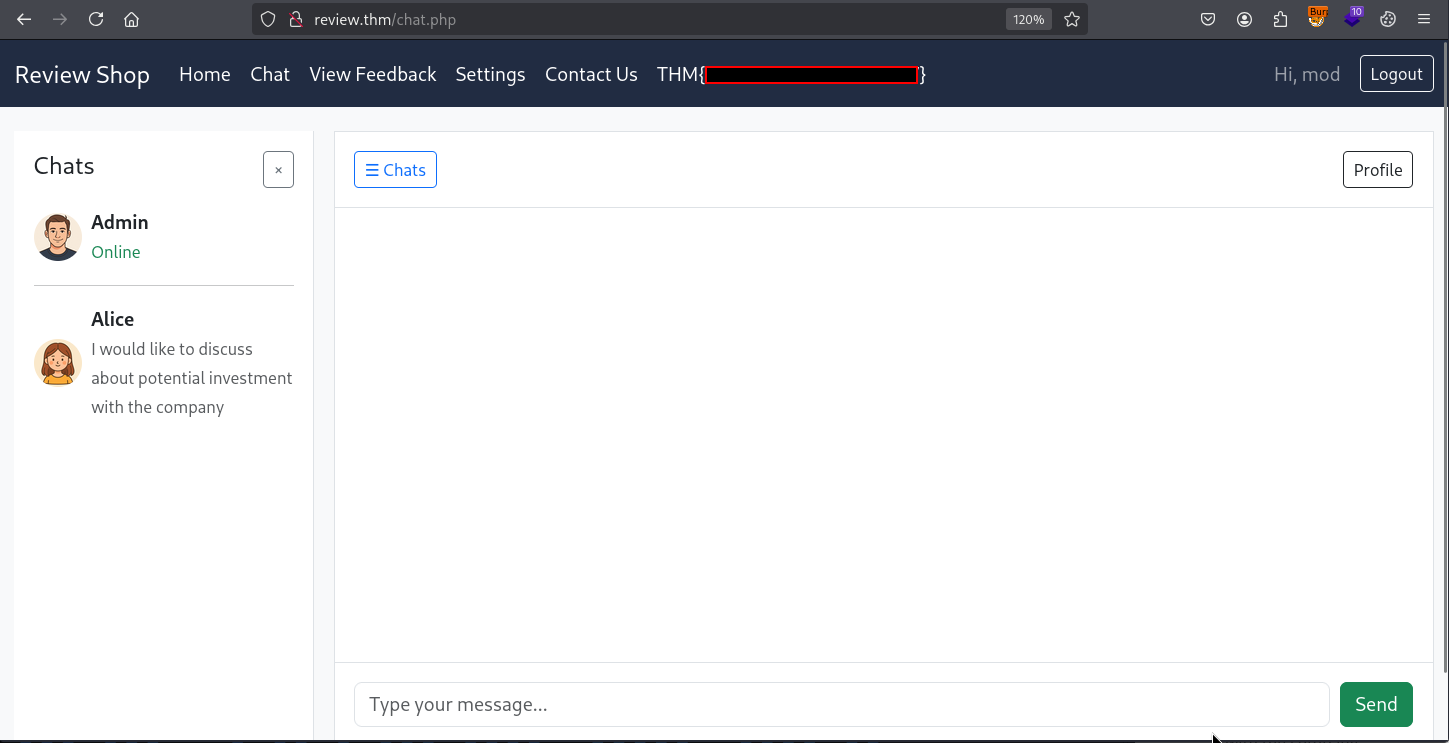The image size is (1449, 743).
Task: Open the Profile button in chat header
Action: pos(1377,170)
